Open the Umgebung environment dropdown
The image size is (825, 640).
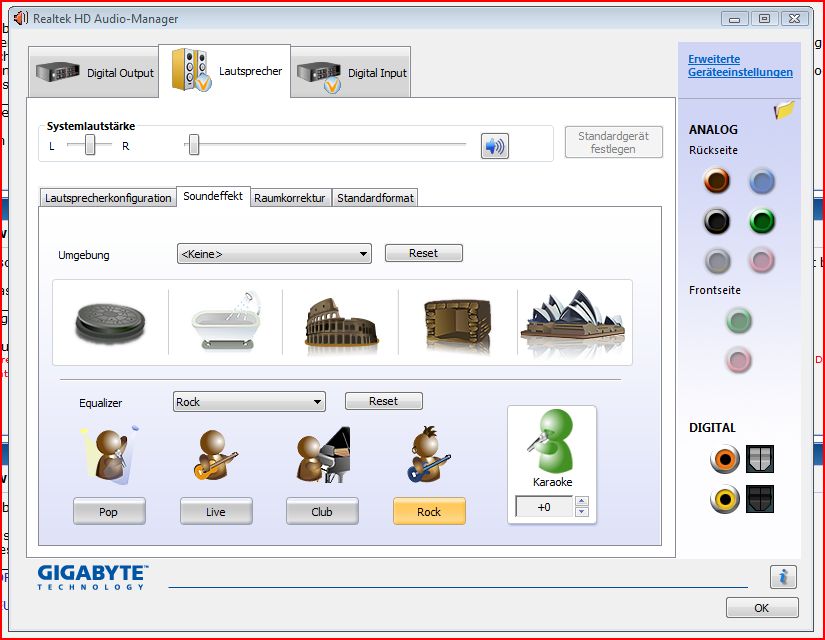(x=274, y=254)
